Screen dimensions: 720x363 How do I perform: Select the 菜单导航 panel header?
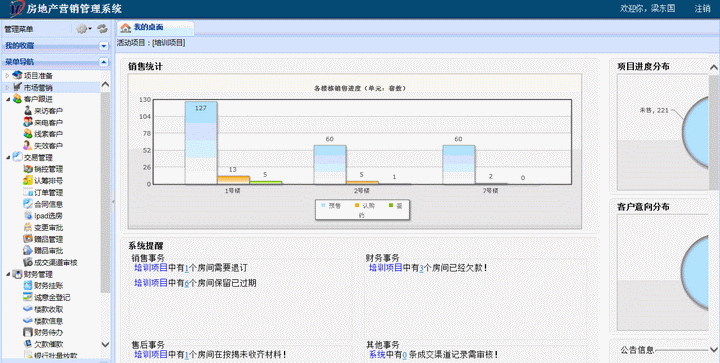click(55, 62)
